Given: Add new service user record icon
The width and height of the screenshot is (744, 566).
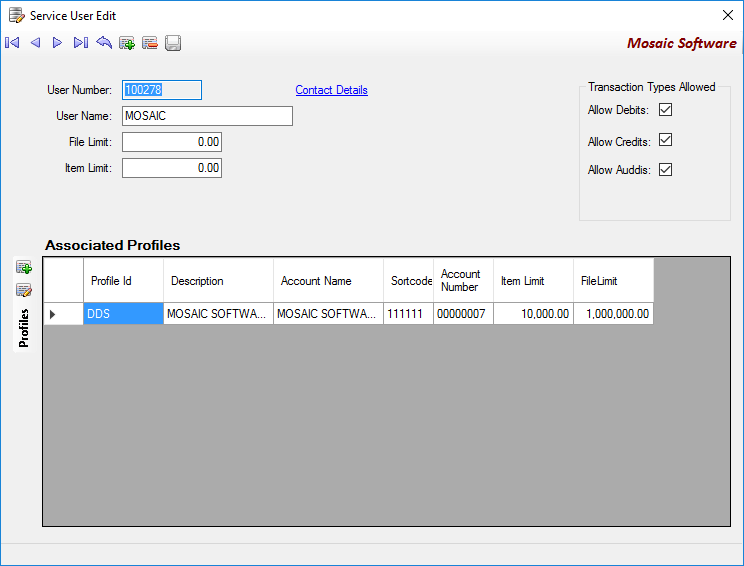Looking at the screenshot, I should (x=127, y=43).
